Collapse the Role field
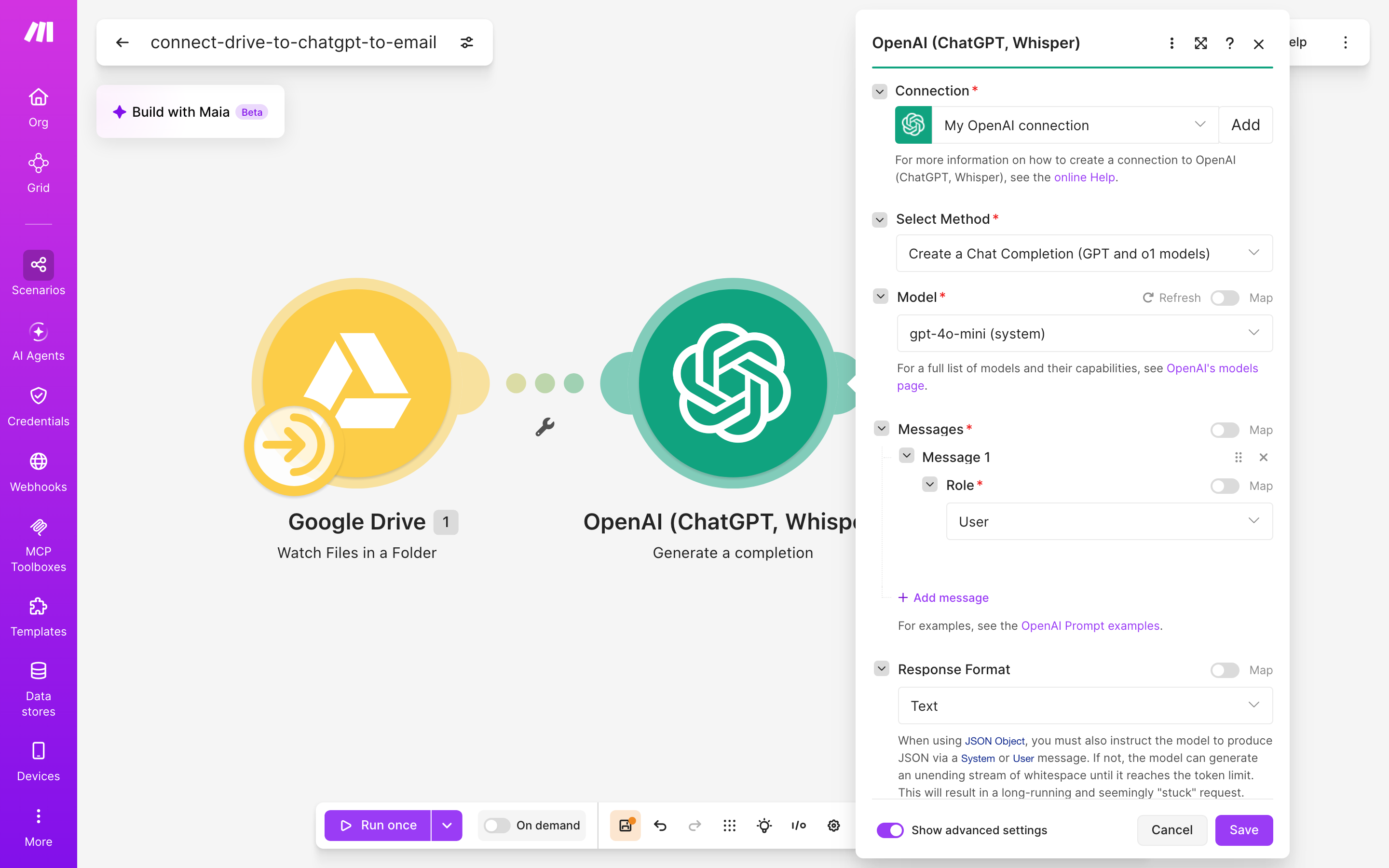This screenshot has width=1389, height=868. [930, 484]
